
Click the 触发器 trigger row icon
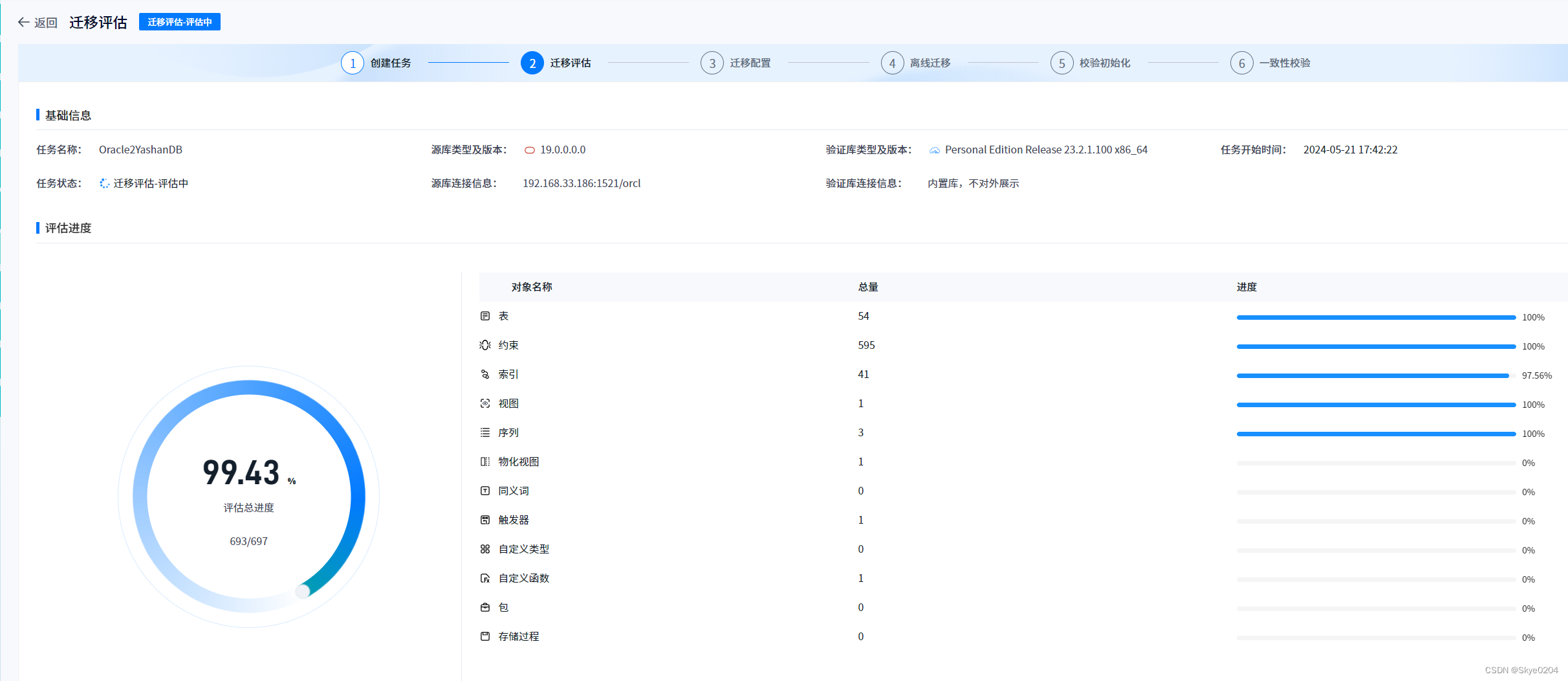click(485, 520)
